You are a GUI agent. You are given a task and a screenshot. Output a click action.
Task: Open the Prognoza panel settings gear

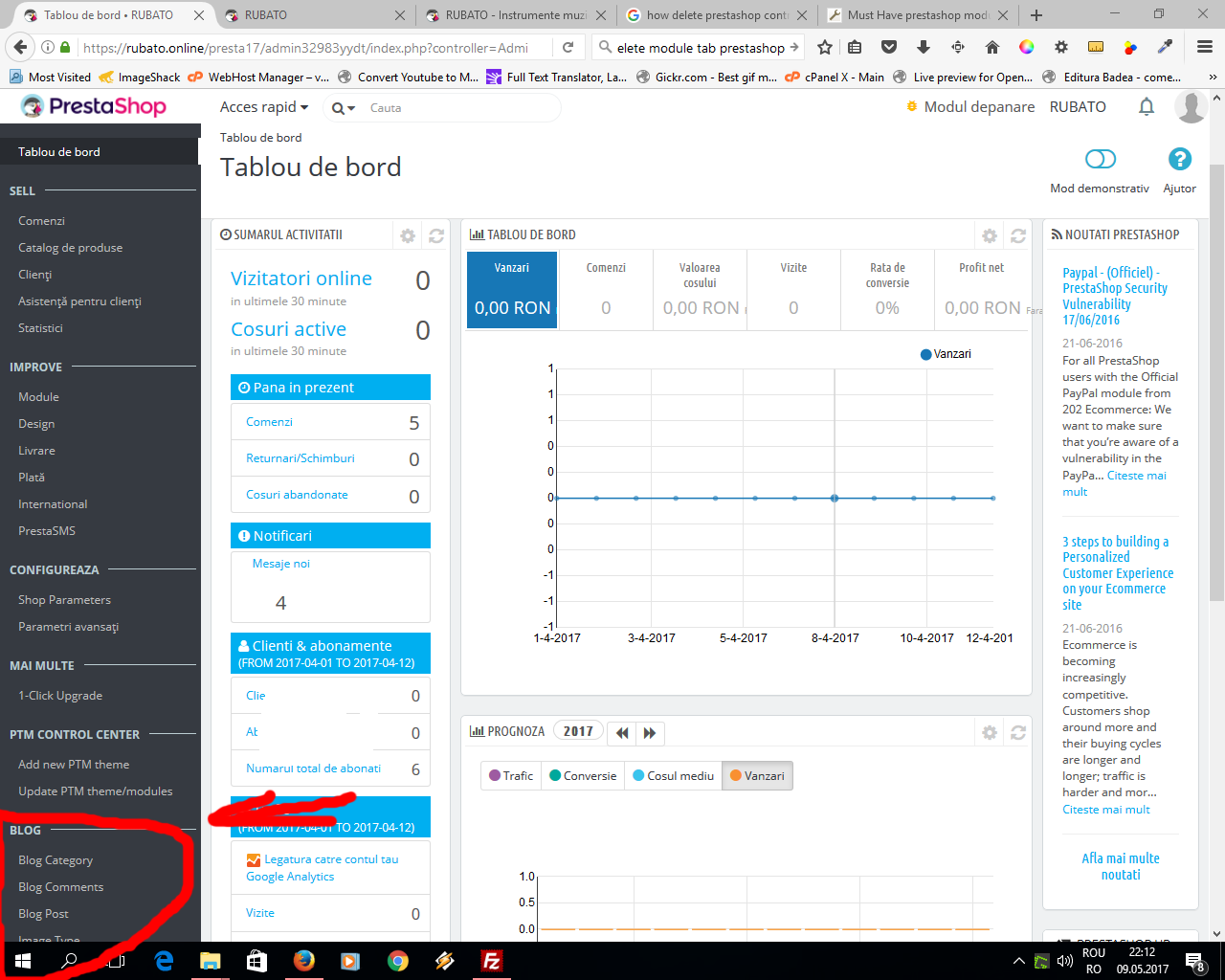[x=990, y=732]
